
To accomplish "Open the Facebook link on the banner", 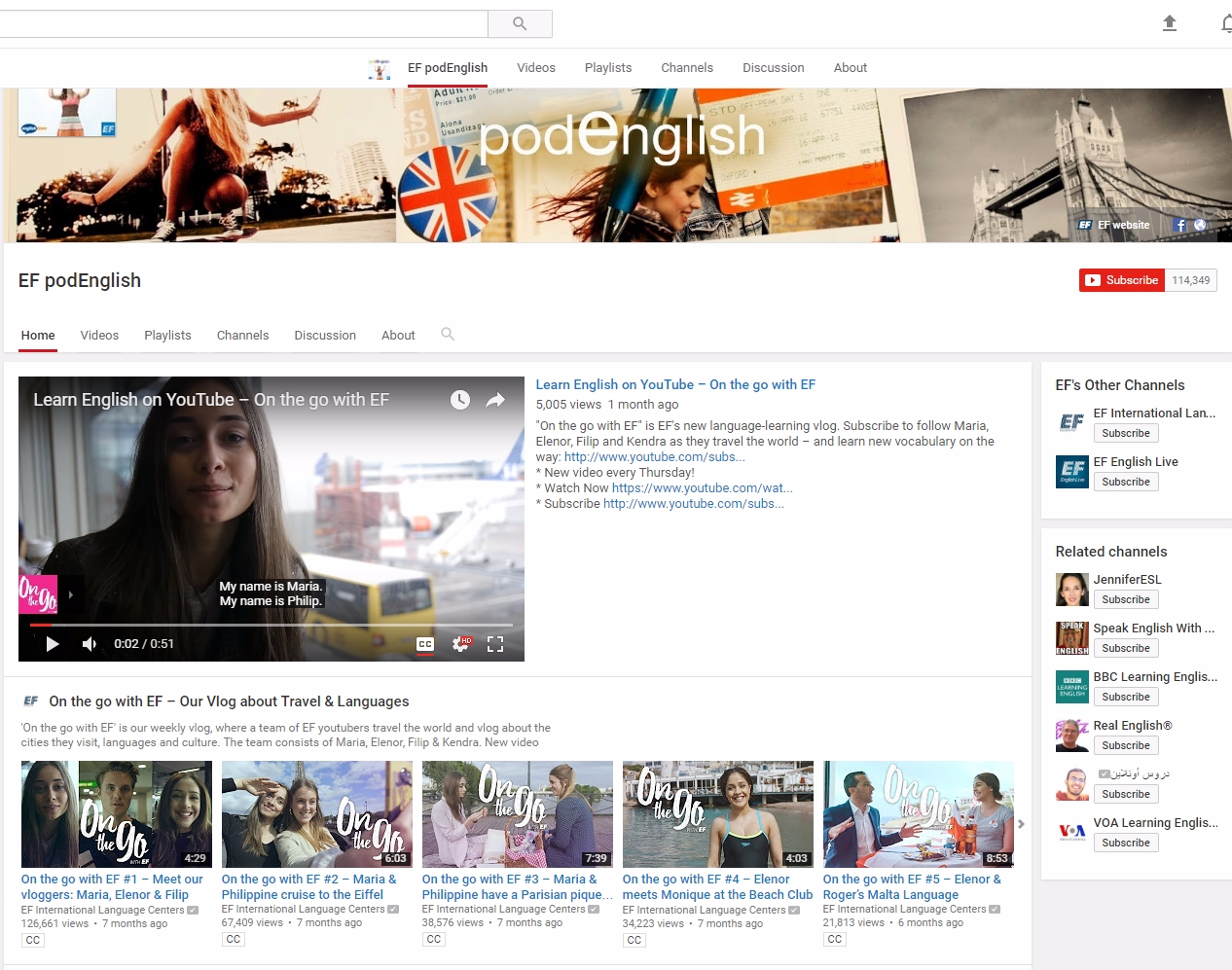I will [x=1180, y=225].
